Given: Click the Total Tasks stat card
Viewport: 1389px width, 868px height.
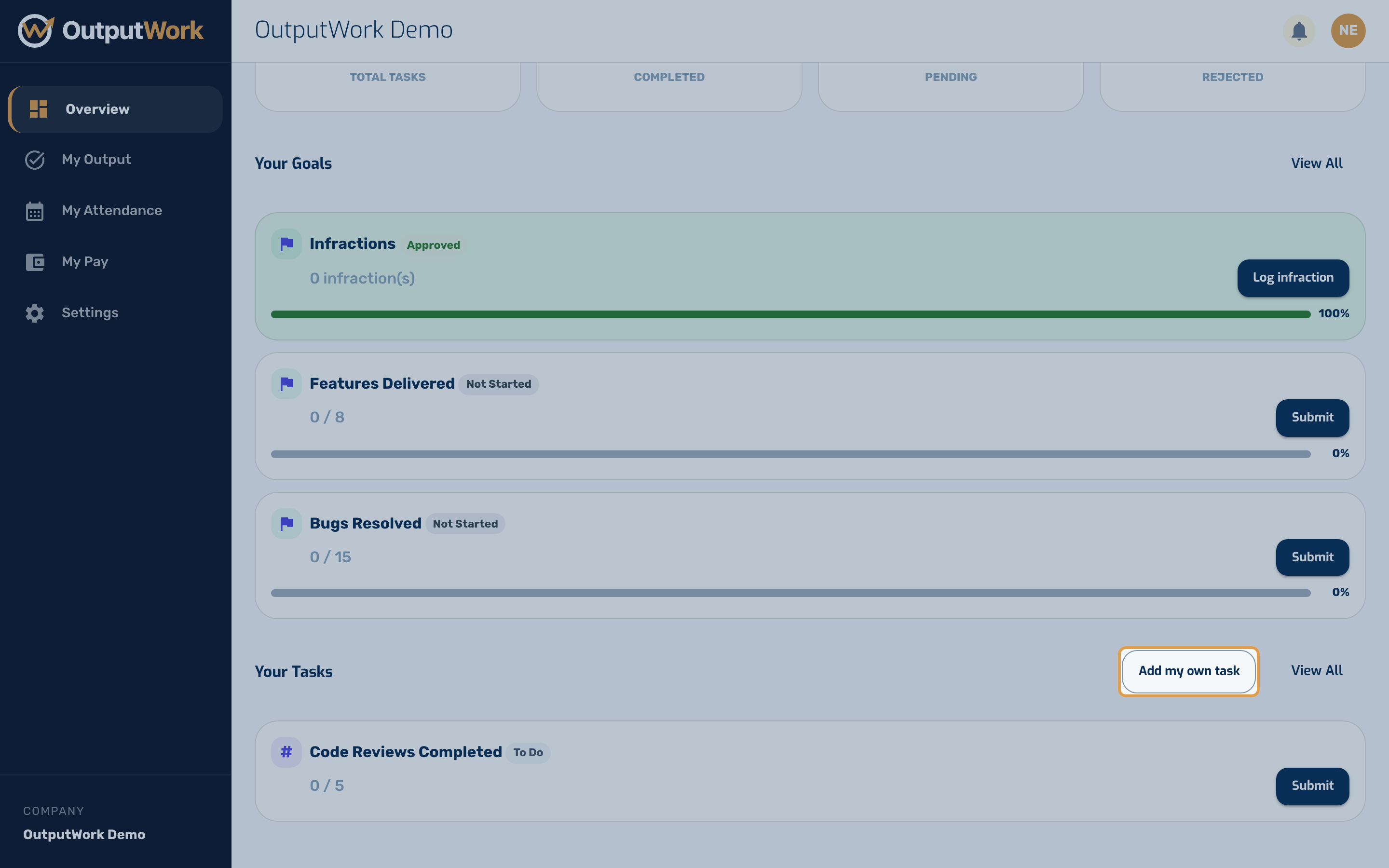Looking at the screenshot, I should [387, 87].
